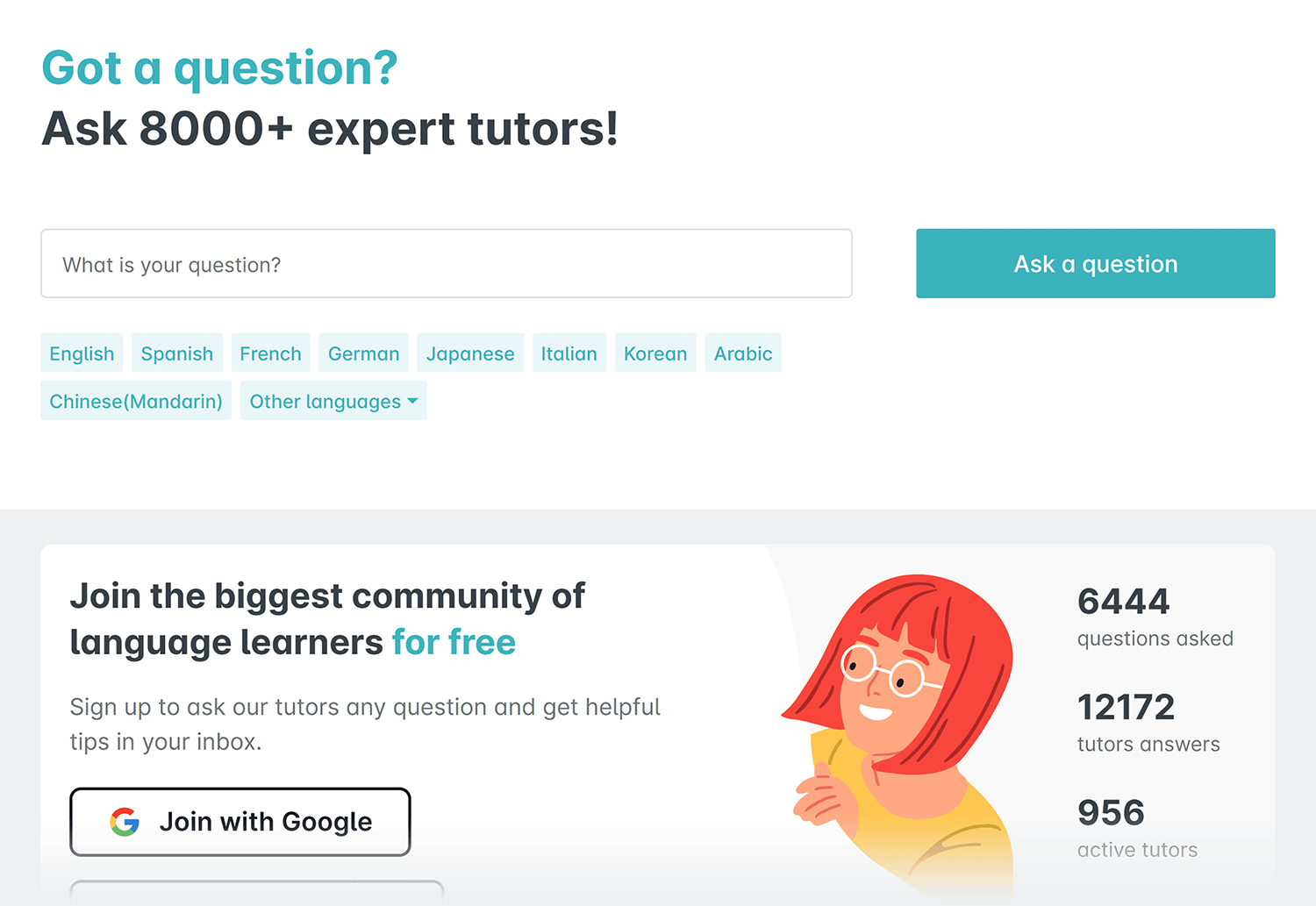Click the 'Ask 8000+ expert tutors!' heading
Viewport: 1316px width, 906px height.
coord(330,129)
